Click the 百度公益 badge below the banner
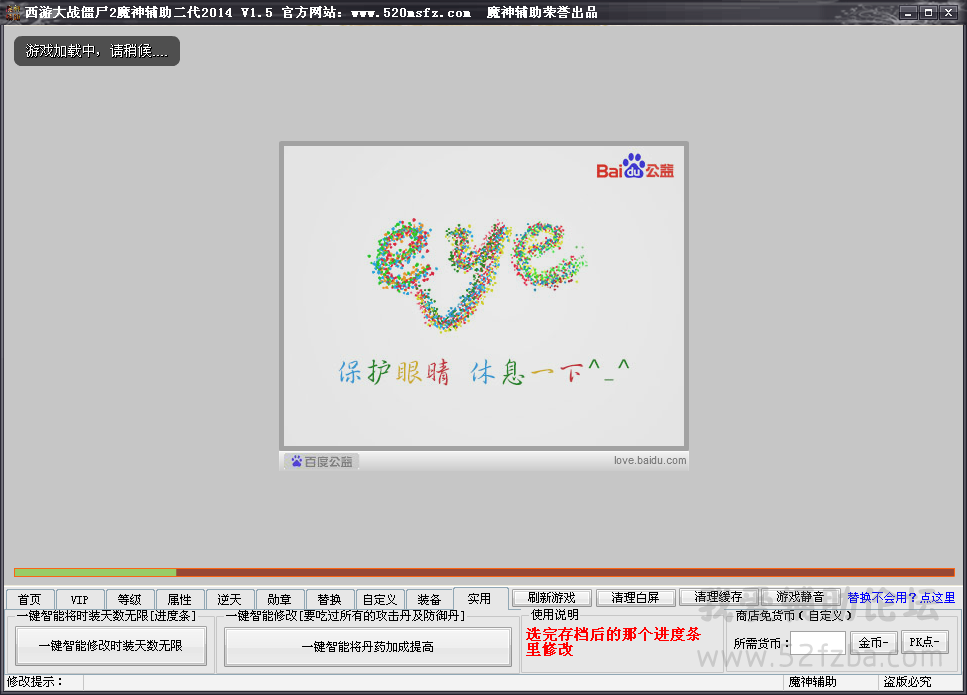 point(321,461)
